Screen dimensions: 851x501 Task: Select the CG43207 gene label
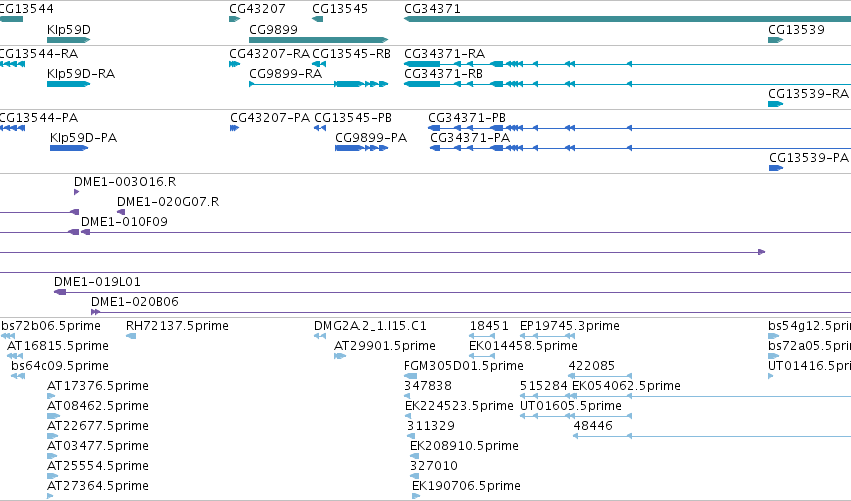point(257,9)
